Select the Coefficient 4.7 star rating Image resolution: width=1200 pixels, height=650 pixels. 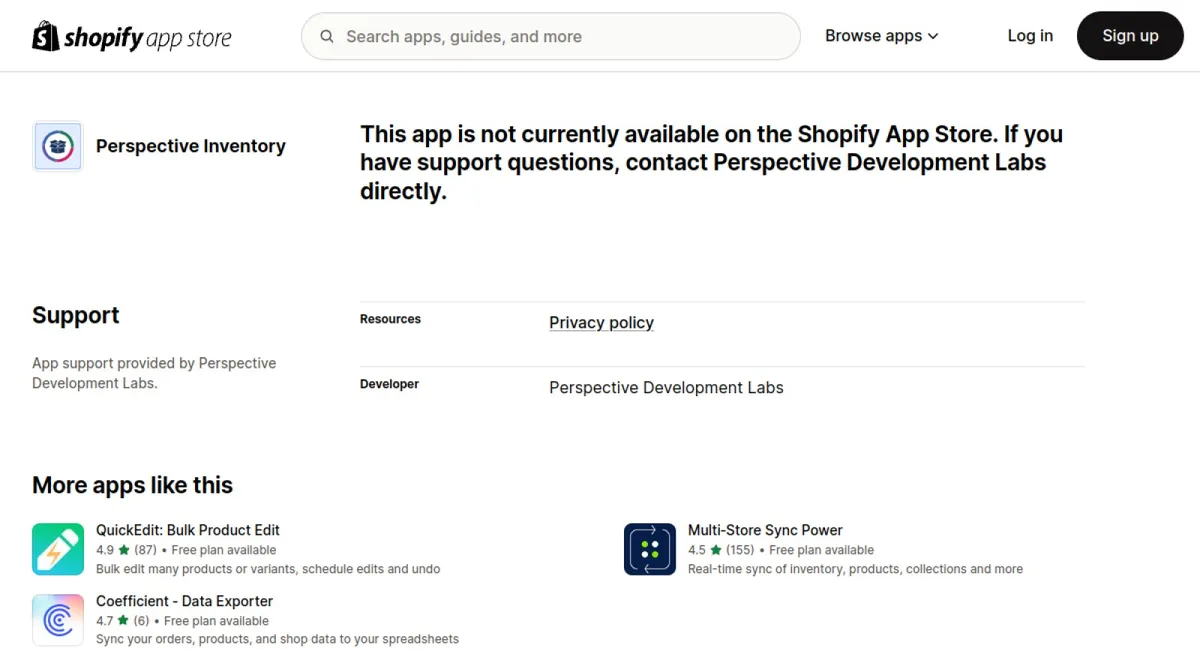tap(122, 621)
